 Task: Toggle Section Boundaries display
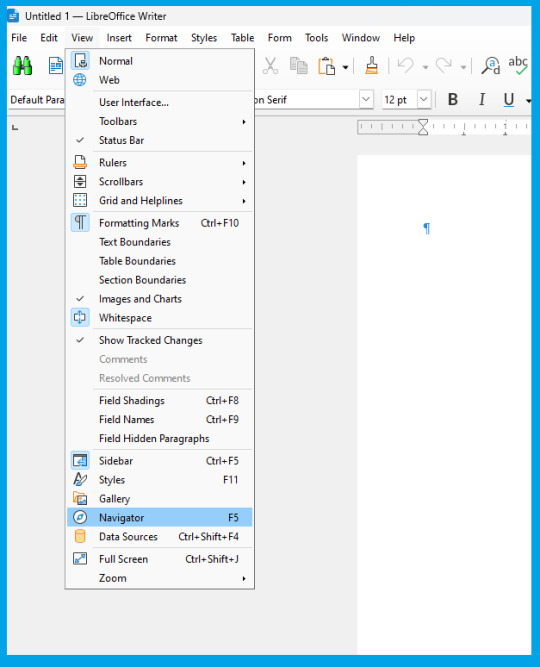(160, 280)
